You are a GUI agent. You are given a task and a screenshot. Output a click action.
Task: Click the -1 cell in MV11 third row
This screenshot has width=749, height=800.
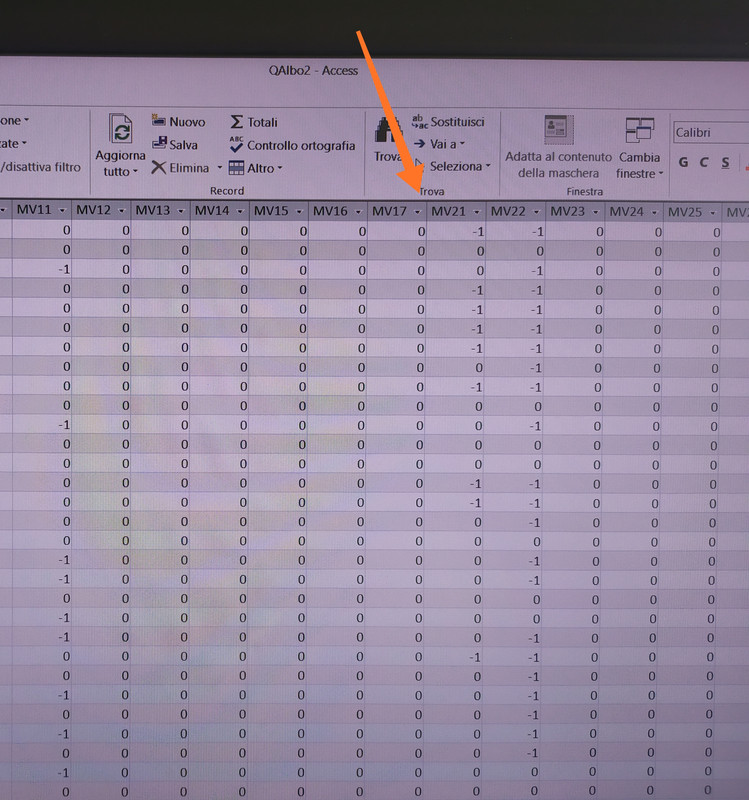[42, 269]
